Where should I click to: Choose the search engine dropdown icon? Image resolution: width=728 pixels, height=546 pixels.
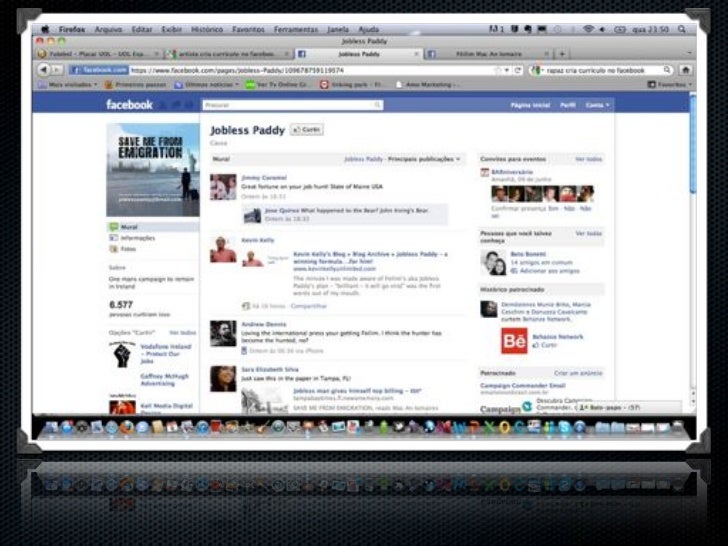point(537,70)
